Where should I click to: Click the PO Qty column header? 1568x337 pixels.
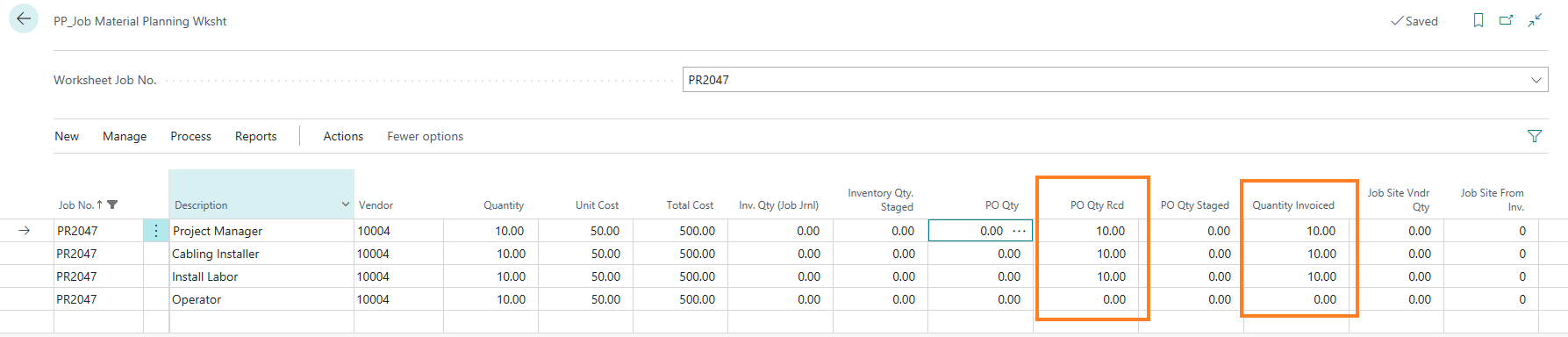[1001, 205]
